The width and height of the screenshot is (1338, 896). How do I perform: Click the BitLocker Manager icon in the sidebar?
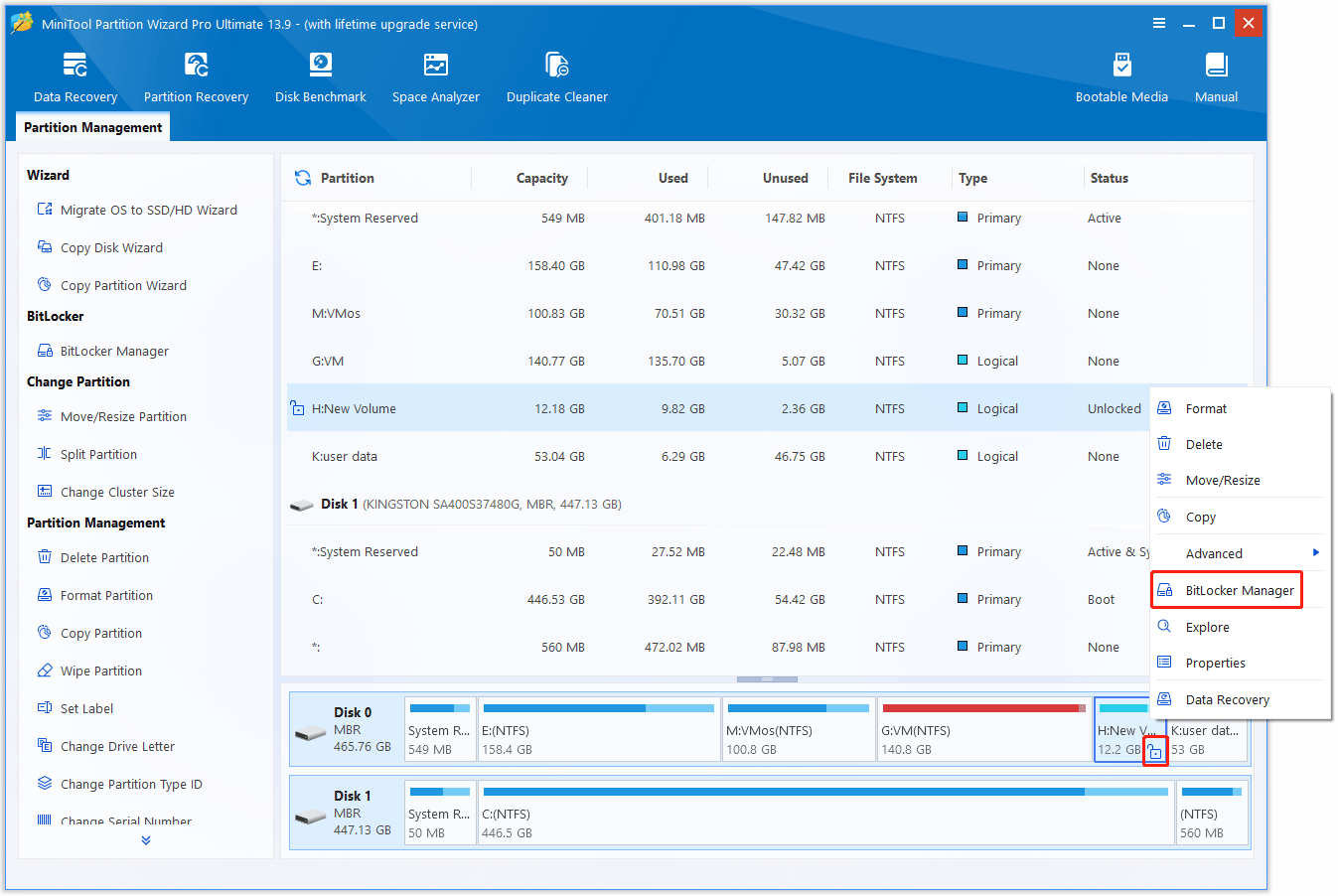[45, 351]
